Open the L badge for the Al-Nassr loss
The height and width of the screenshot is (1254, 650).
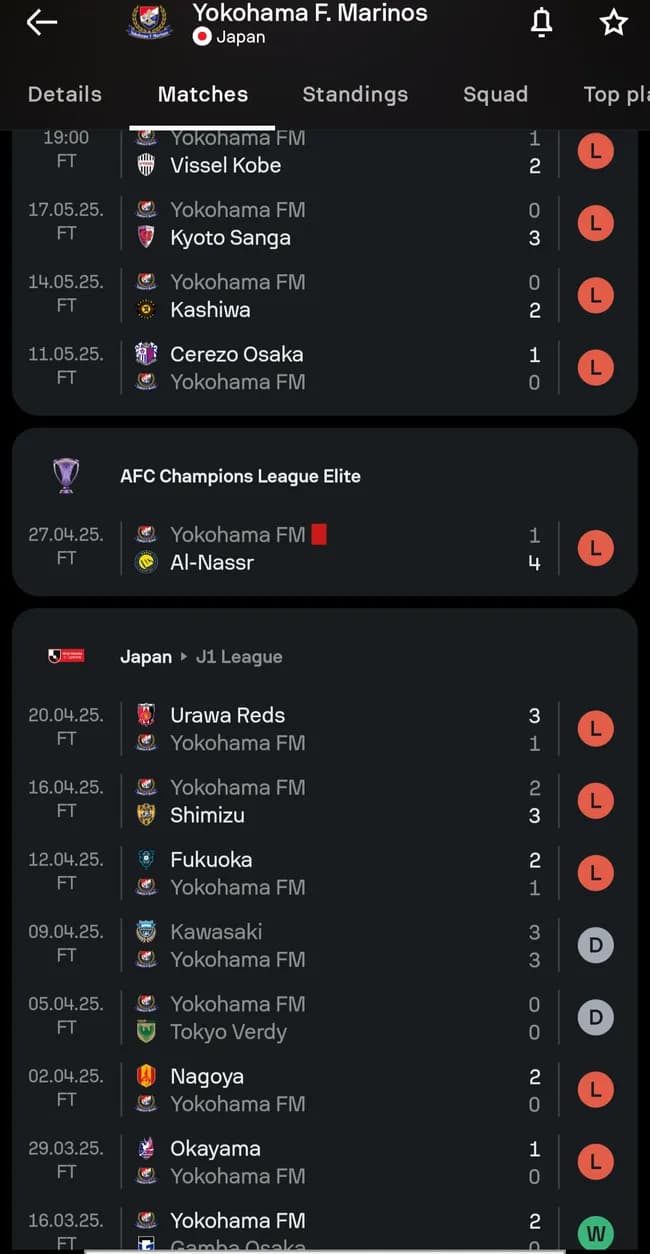(596, 548)
